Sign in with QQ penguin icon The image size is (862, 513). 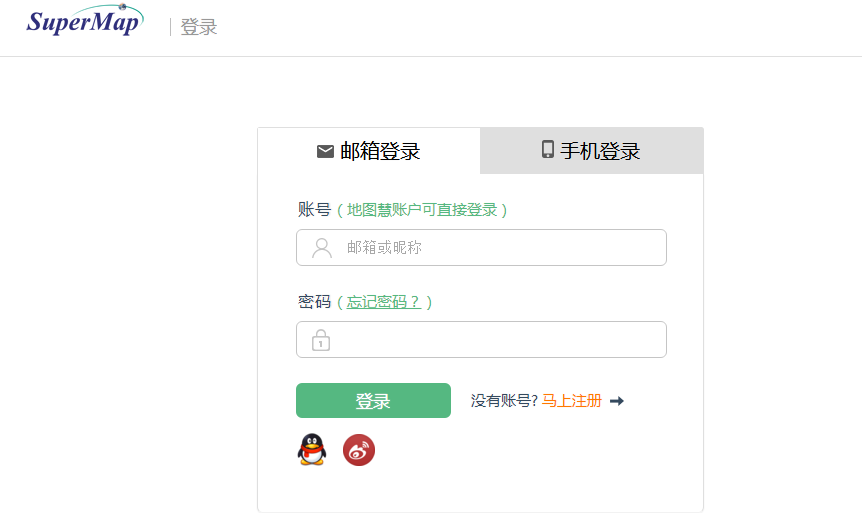tap(312, 449)
